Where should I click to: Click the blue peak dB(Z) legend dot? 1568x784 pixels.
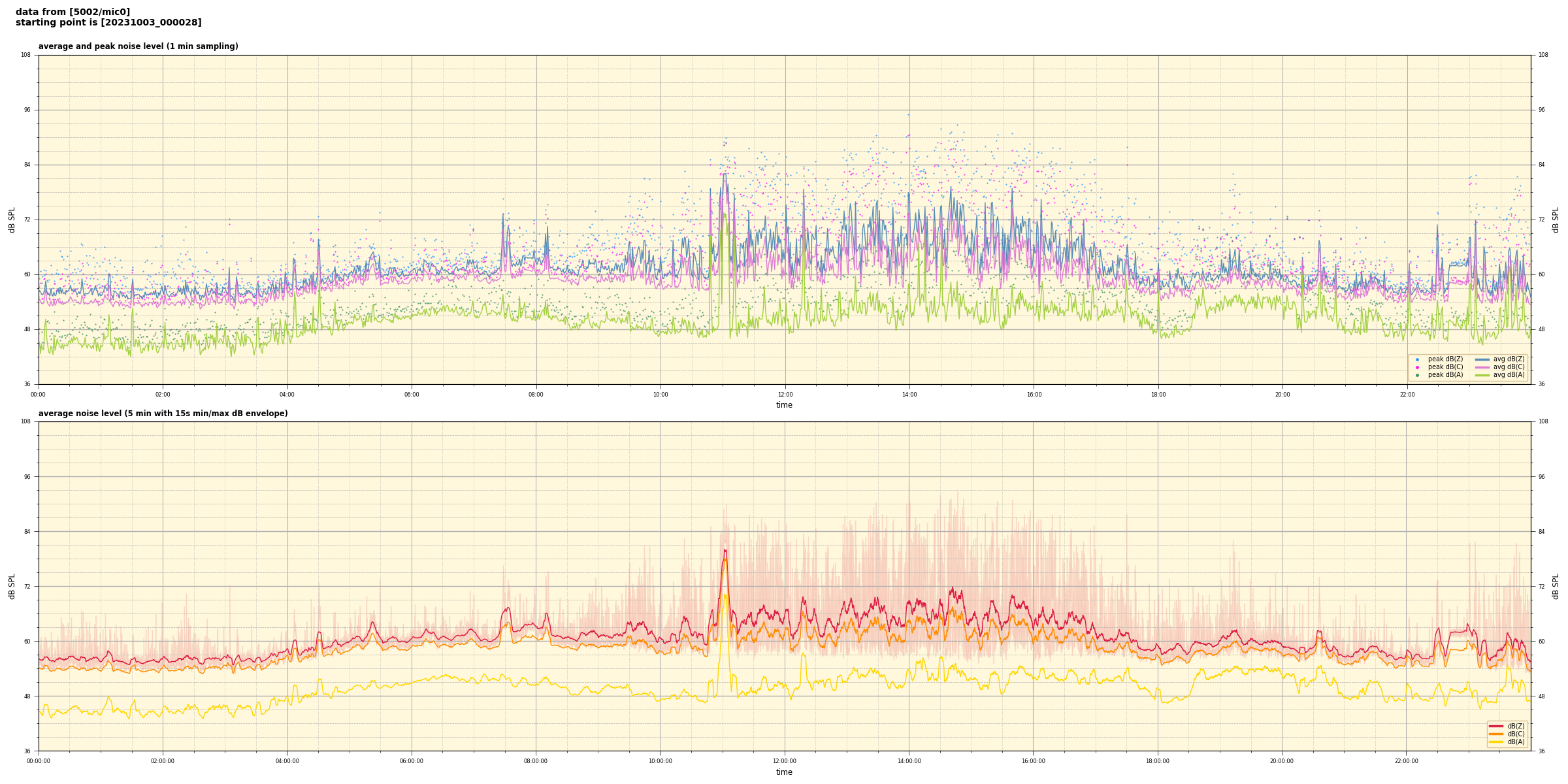click(1417, 359)
